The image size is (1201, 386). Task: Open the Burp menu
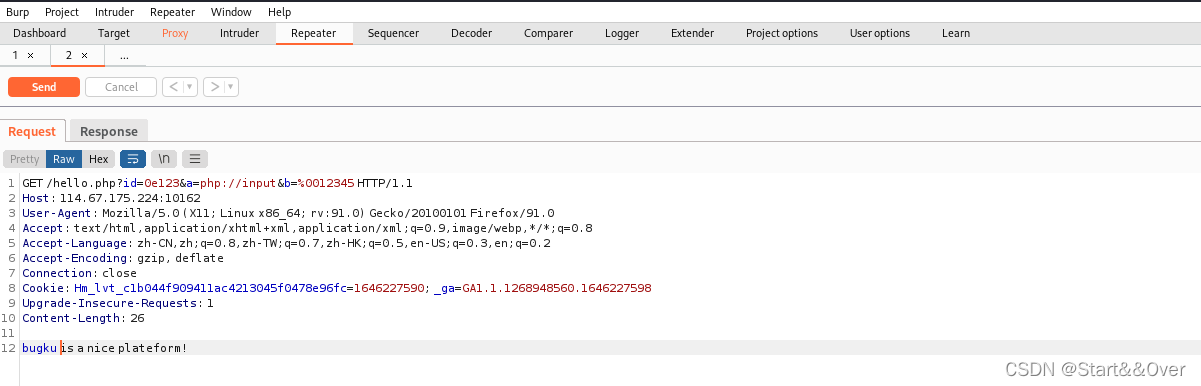18,12
